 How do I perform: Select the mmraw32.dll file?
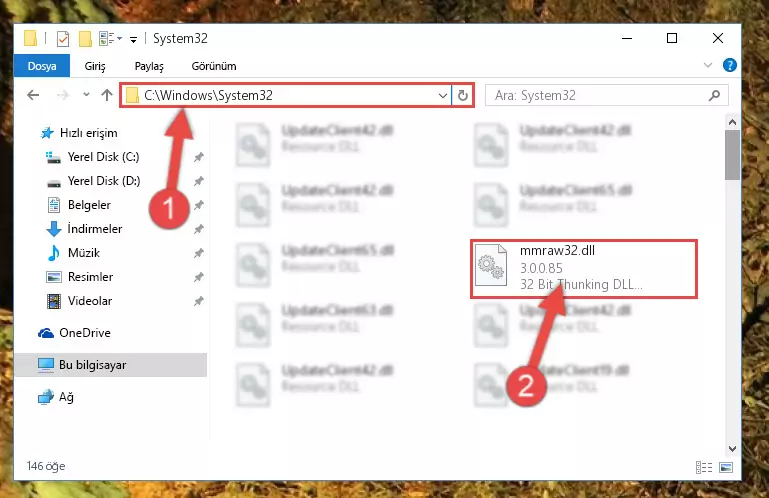584,268
